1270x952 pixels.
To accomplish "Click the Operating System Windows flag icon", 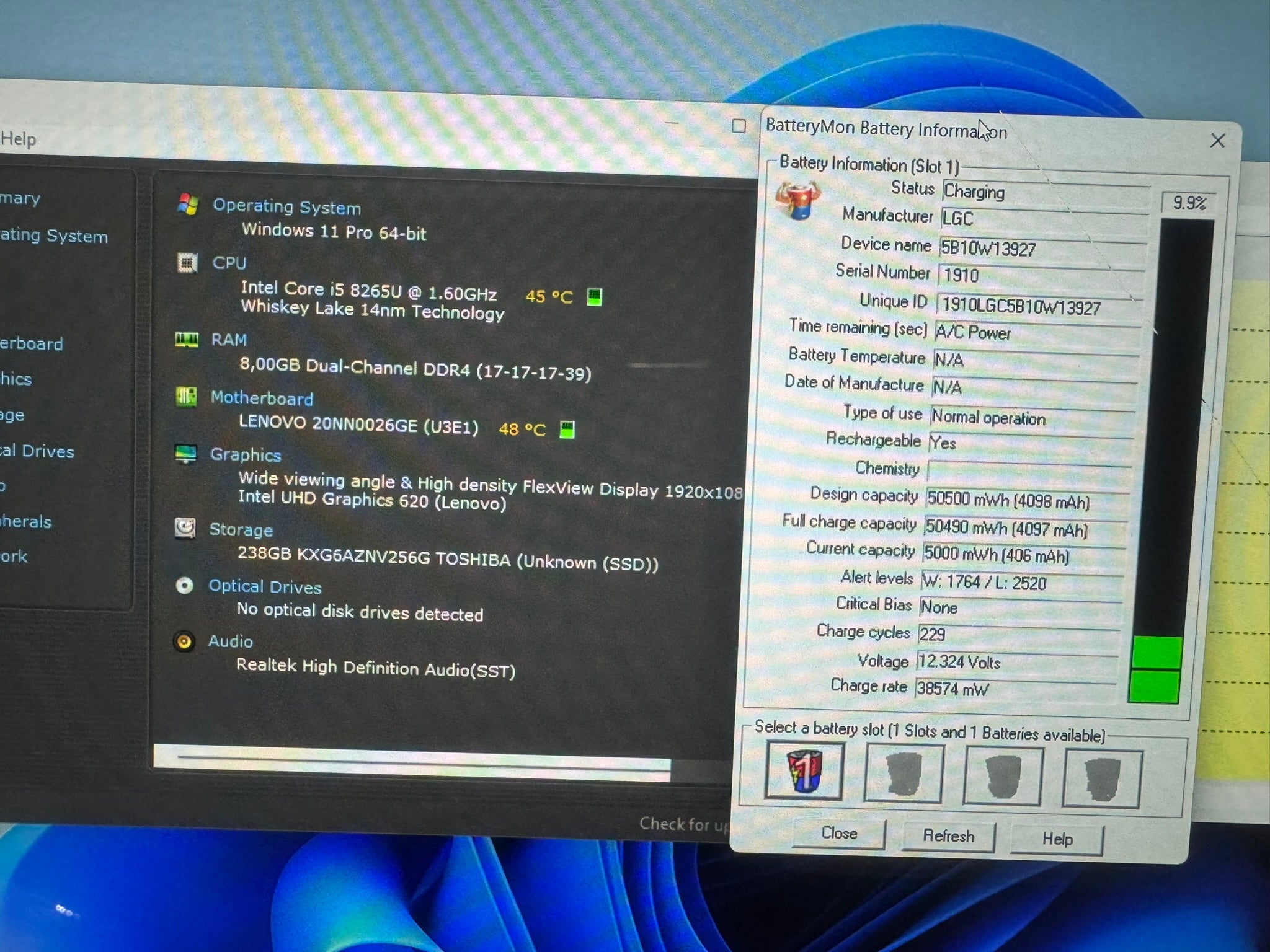I will 187,204.
